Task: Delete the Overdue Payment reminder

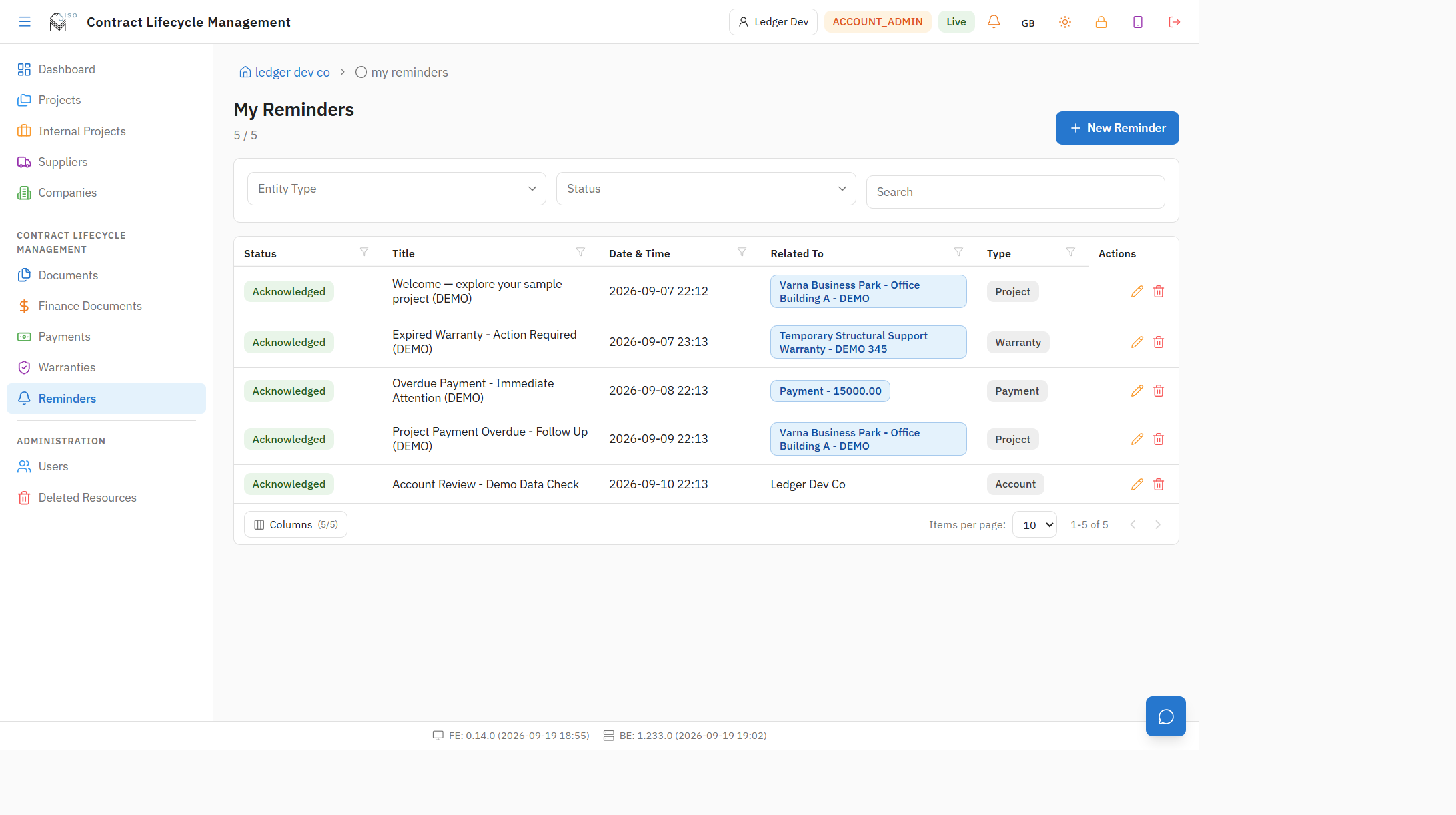Action: 1159,391
